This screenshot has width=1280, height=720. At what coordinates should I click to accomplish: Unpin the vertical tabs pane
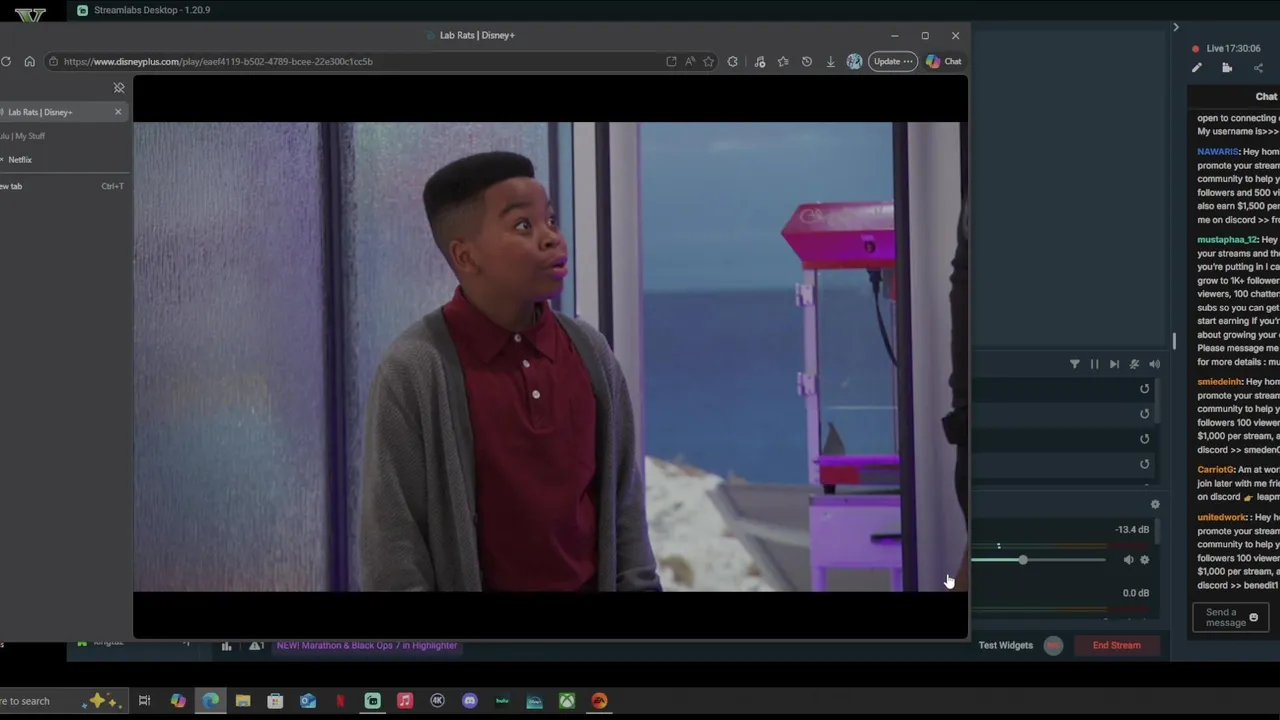119,88
